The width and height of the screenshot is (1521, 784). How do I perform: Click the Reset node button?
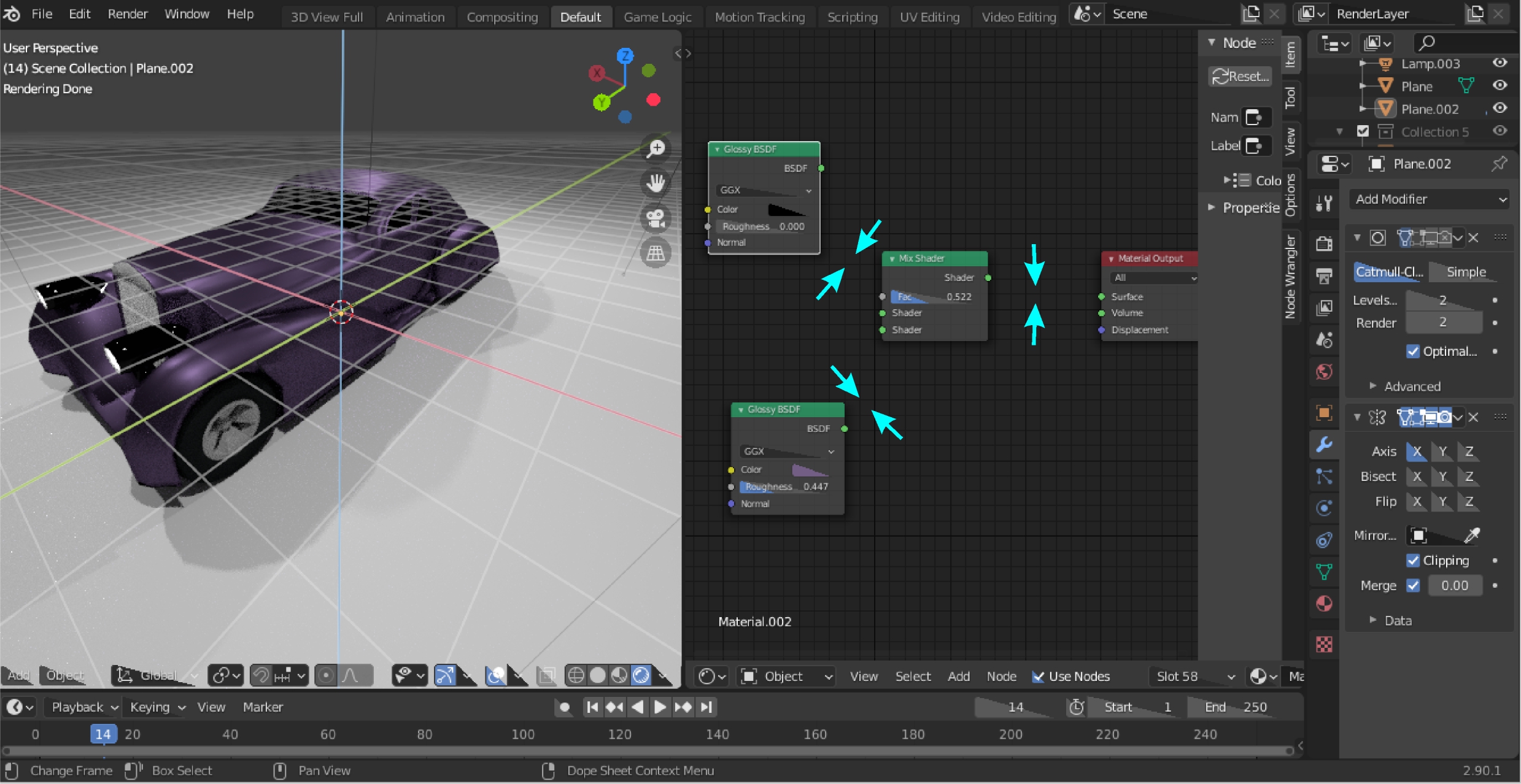click(1240, 76)
